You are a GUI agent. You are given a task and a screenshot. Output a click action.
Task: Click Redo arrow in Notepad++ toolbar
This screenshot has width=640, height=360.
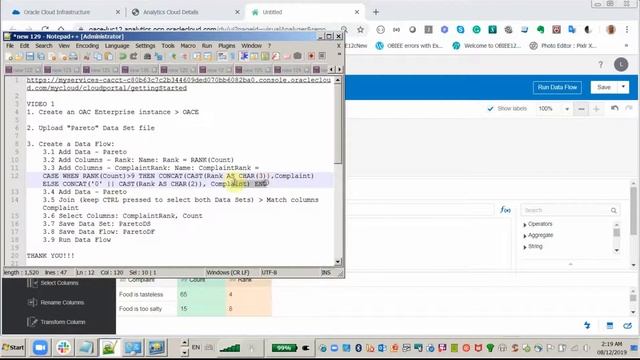point(133,56)
